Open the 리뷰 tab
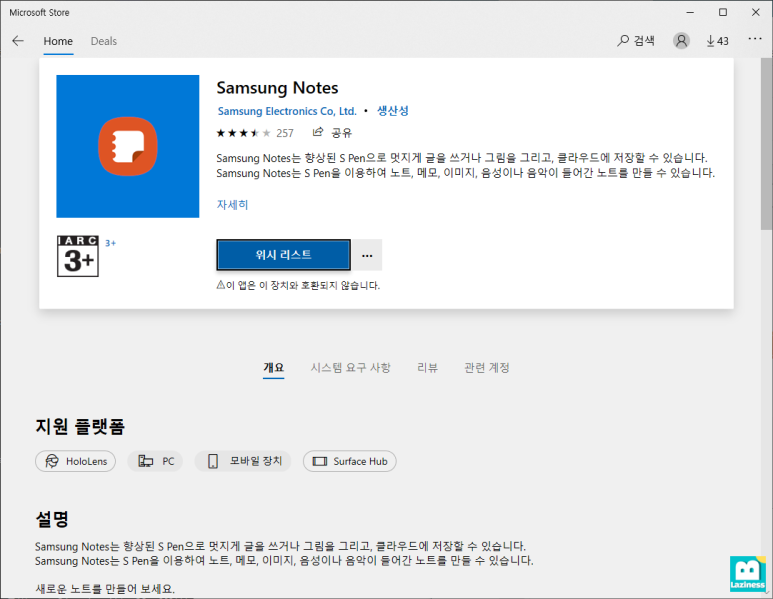773x599 pixels. 427,368
